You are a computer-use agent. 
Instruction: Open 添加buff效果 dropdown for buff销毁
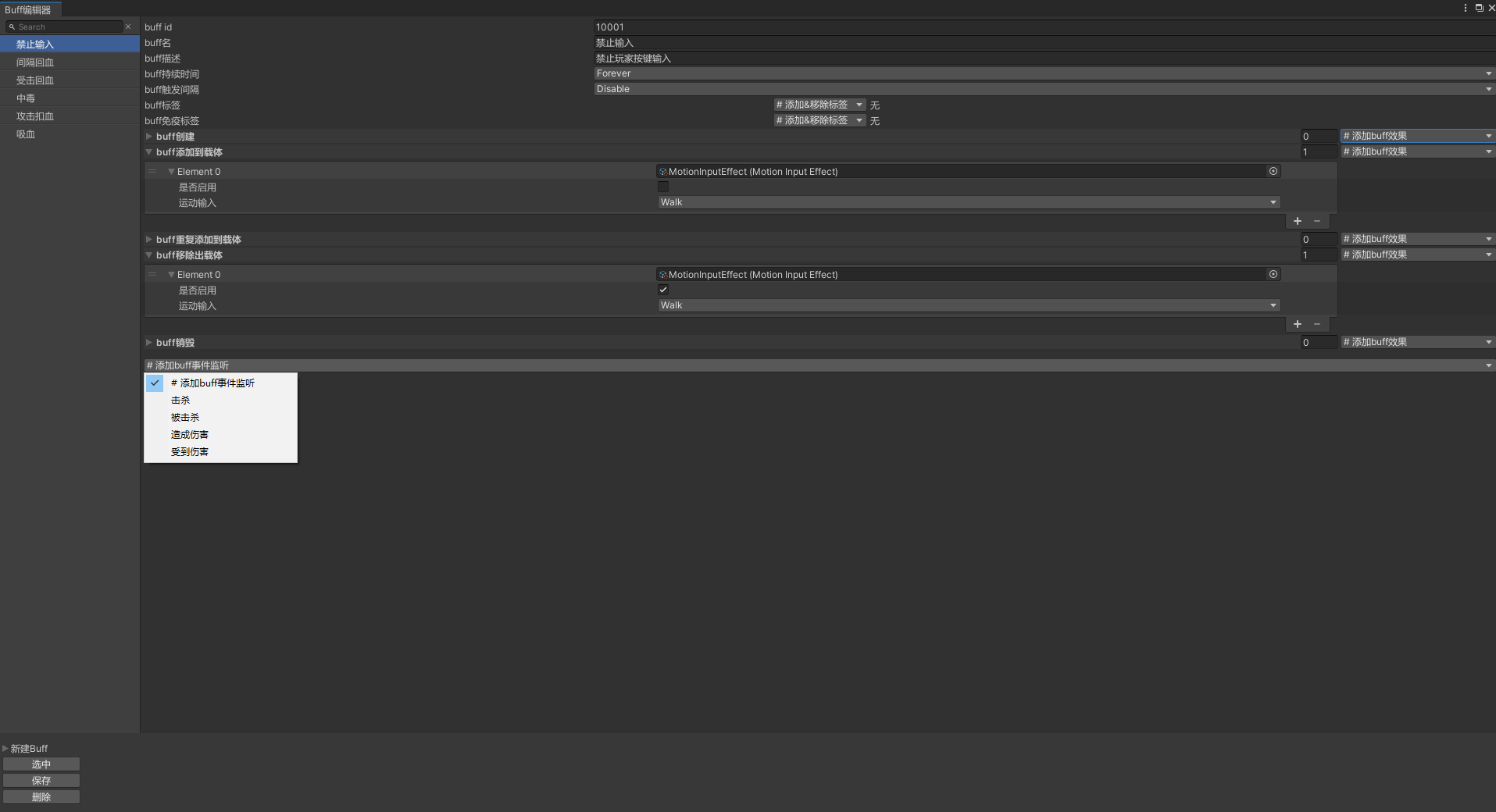coord(1418,342)
